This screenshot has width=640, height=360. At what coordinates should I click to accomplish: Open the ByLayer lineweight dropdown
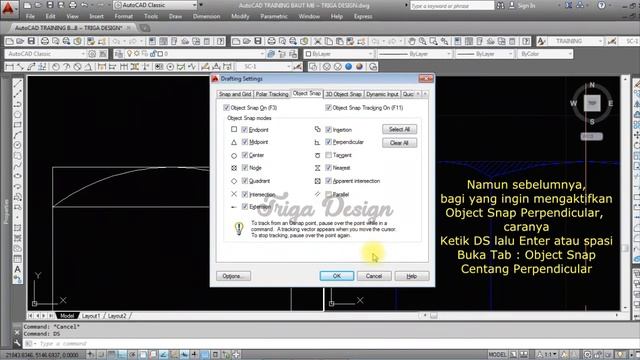484,54
